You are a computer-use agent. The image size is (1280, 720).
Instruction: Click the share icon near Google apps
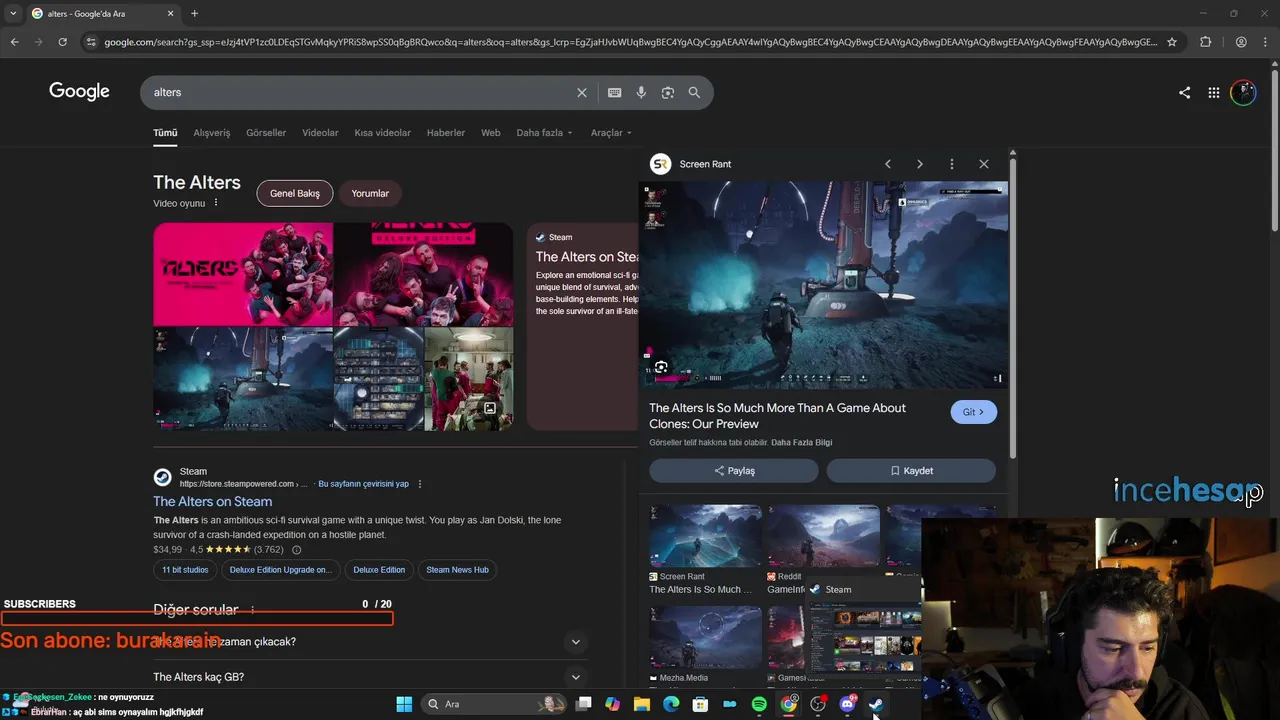coord(1185,92)
